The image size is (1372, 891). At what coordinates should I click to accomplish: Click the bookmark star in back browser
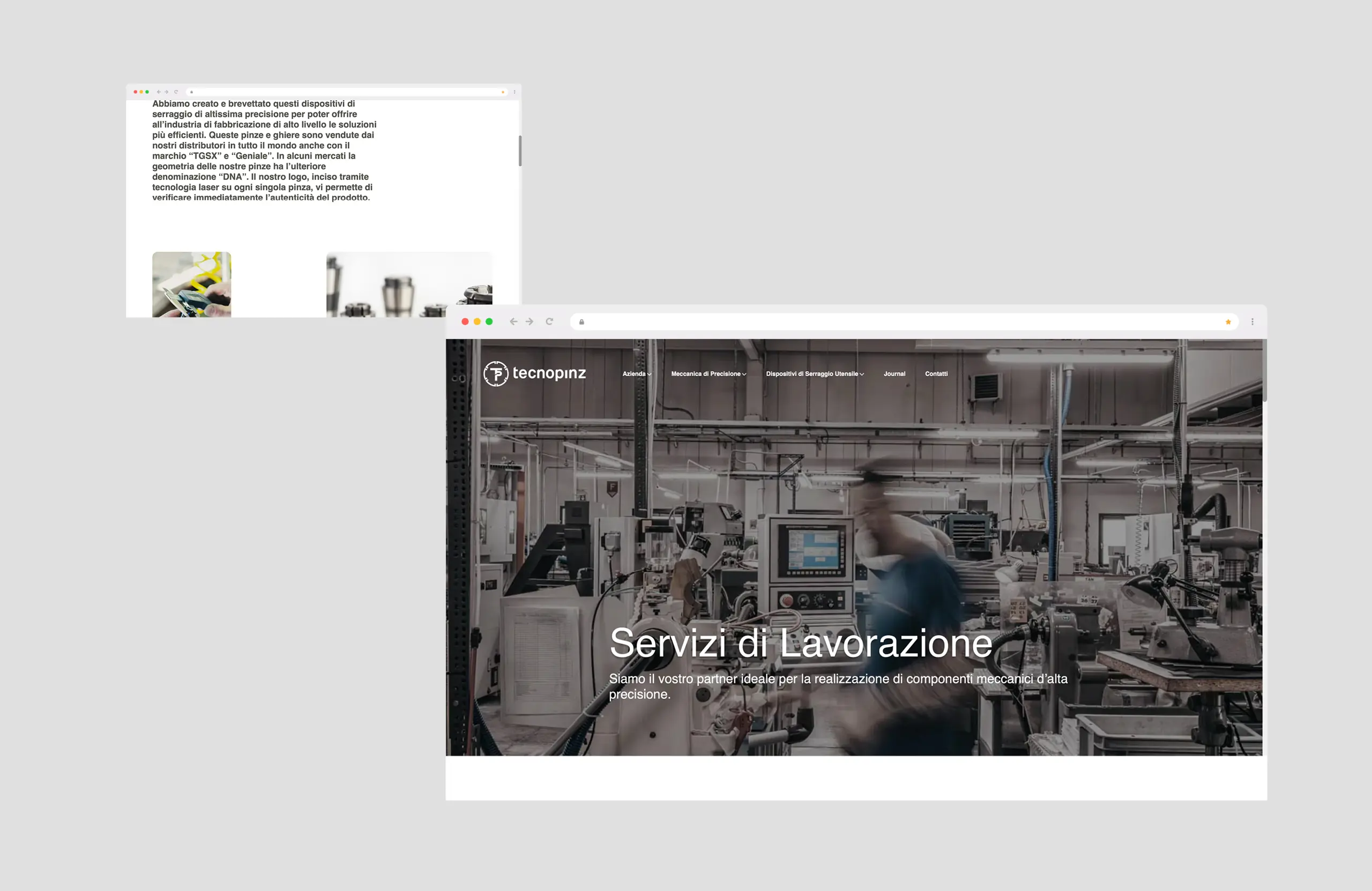pyautogui.click(x=503, y=92)
